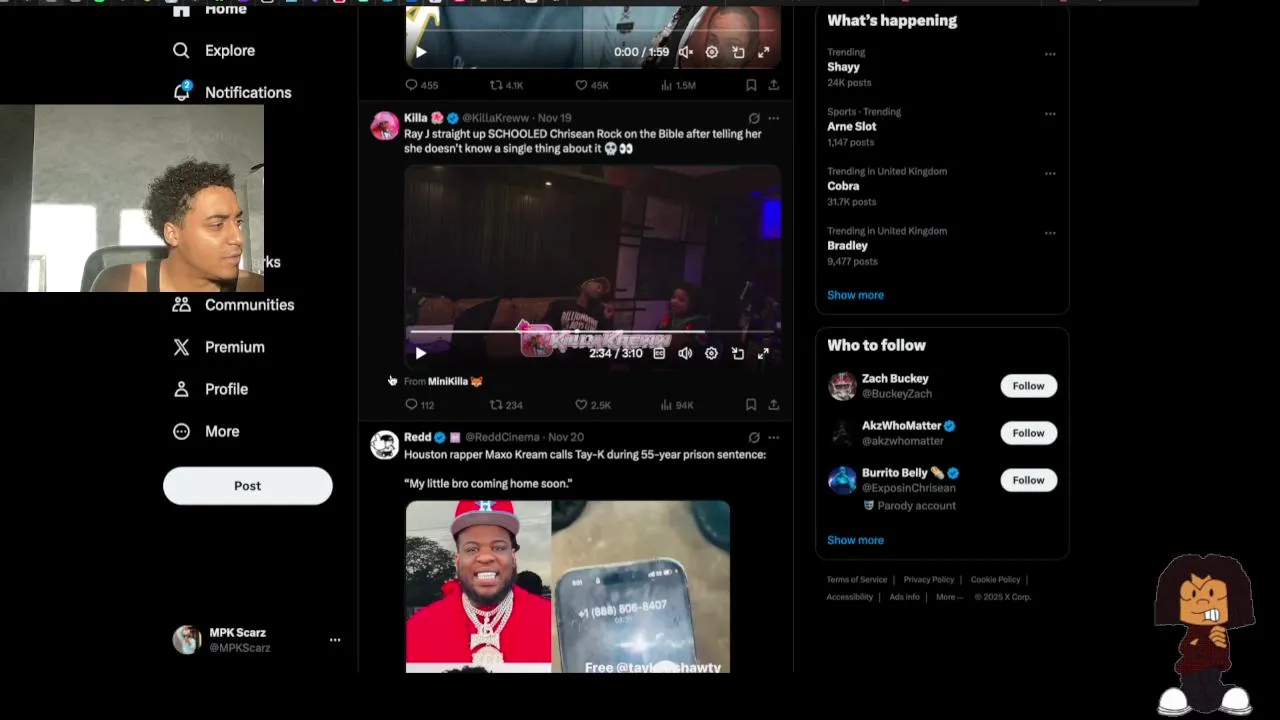This screenshot has height=720, width=1280.
Task: Open Premium in the sidebar
Action: pos(218,347)
